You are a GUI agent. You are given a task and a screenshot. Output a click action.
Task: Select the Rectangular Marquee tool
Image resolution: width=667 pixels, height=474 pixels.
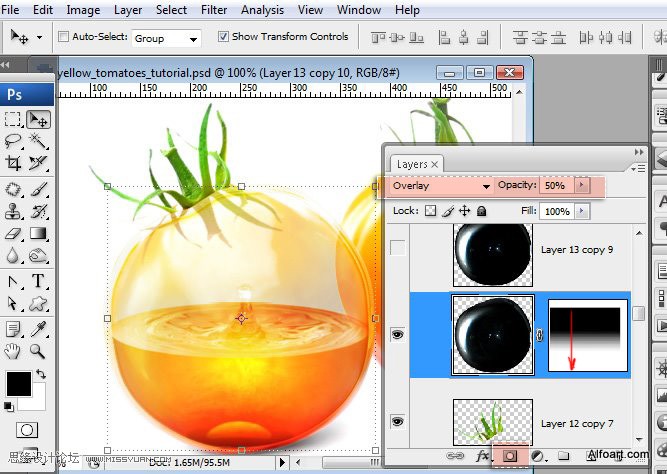click(14, 120)
